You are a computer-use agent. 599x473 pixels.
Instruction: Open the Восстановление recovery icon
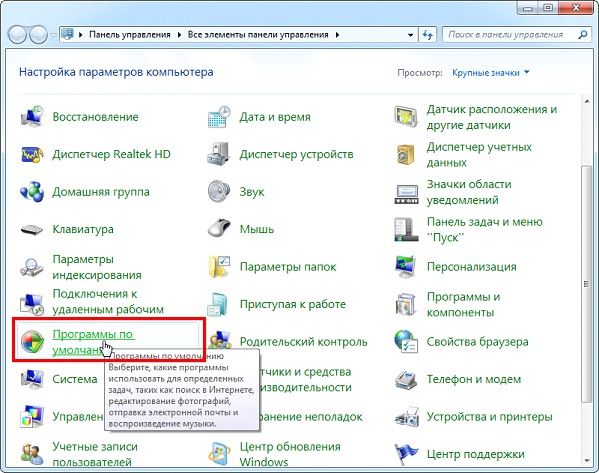click(x=32, y=117)
